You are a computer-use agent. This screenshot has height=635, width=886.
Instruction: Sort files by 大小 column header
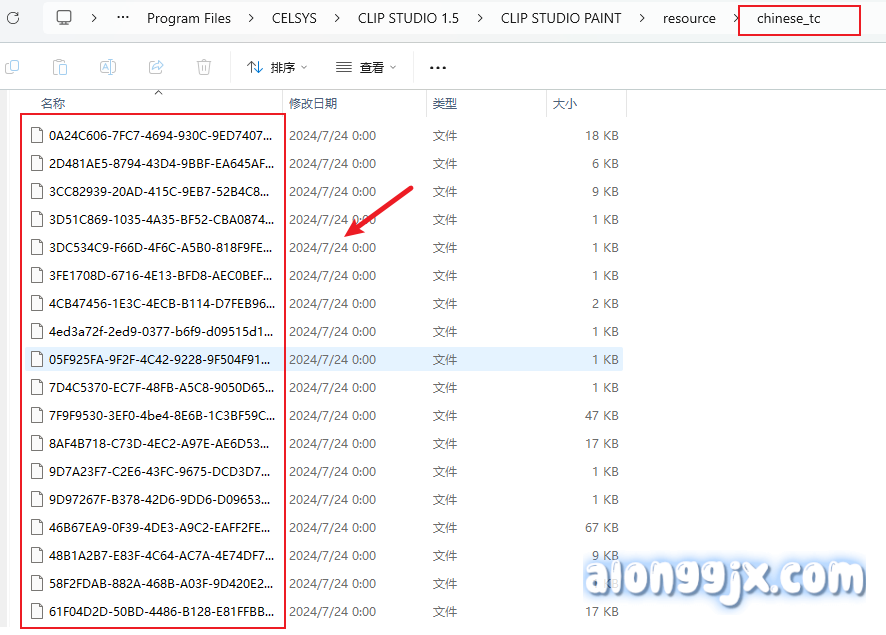coord(564,103)
